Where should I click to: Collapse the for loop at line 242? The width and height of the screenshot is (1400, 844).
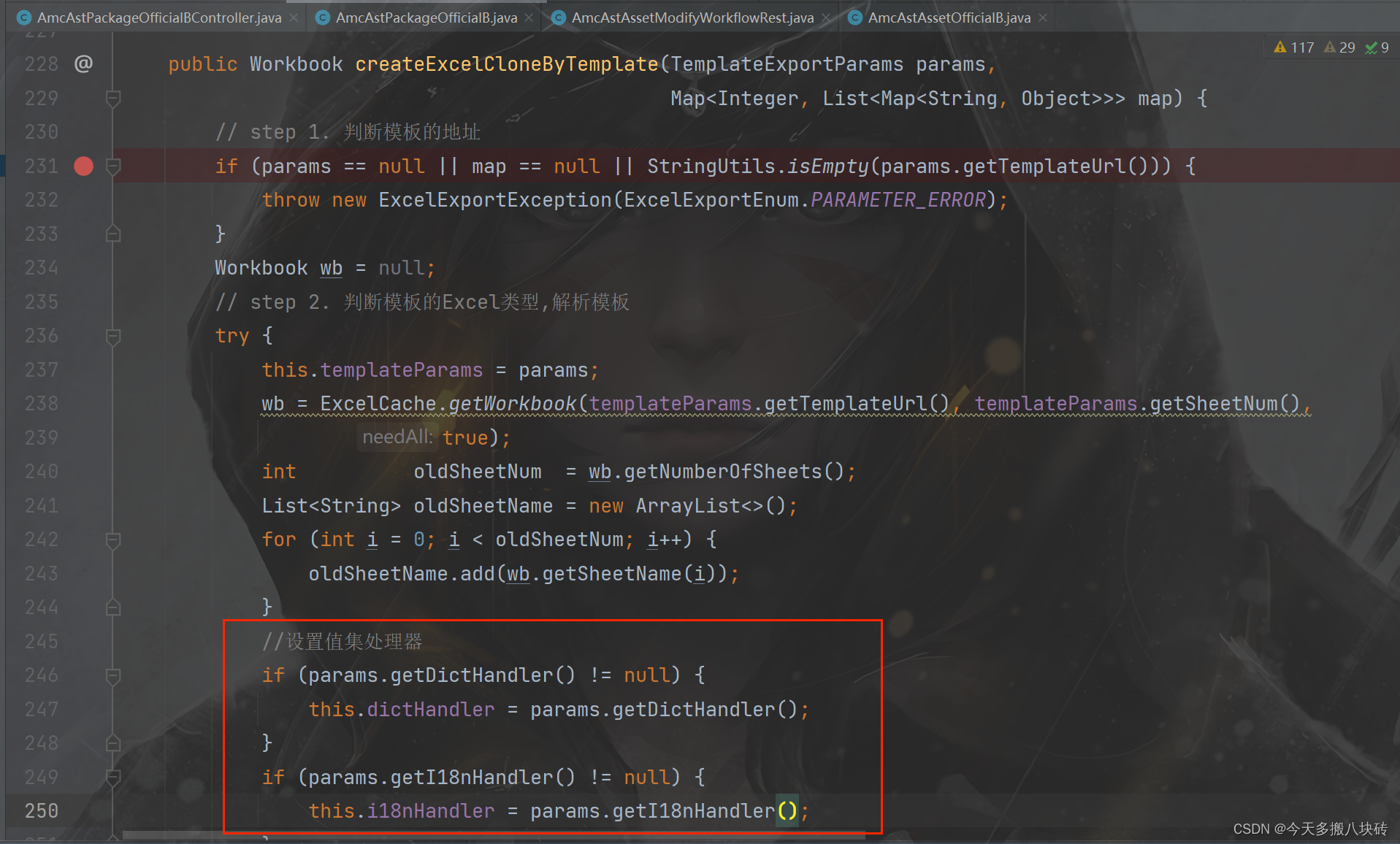[x=113, y=539]
